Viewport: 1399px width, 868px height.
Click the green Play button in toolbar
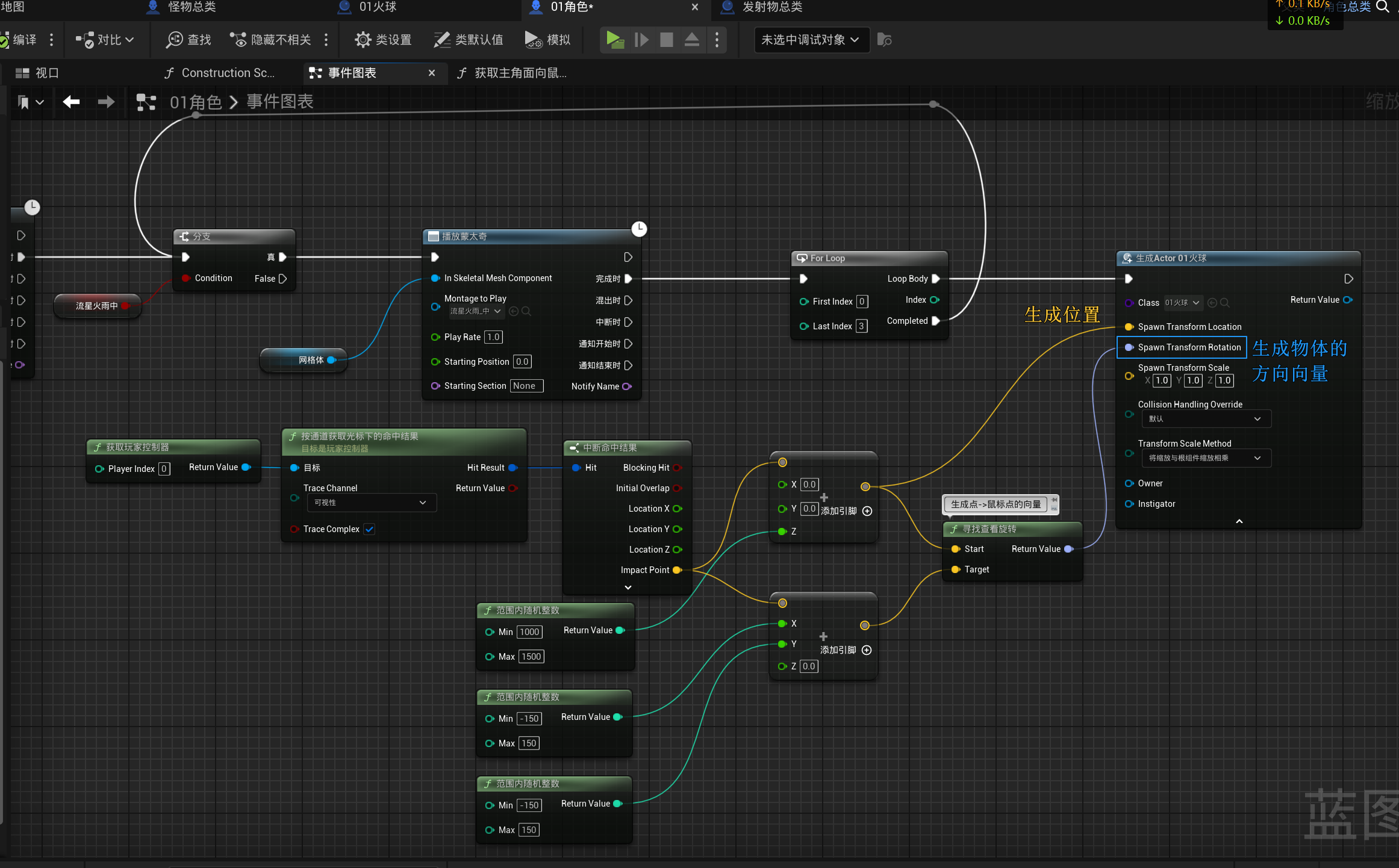pyautogui.click(x=615, y=40)
